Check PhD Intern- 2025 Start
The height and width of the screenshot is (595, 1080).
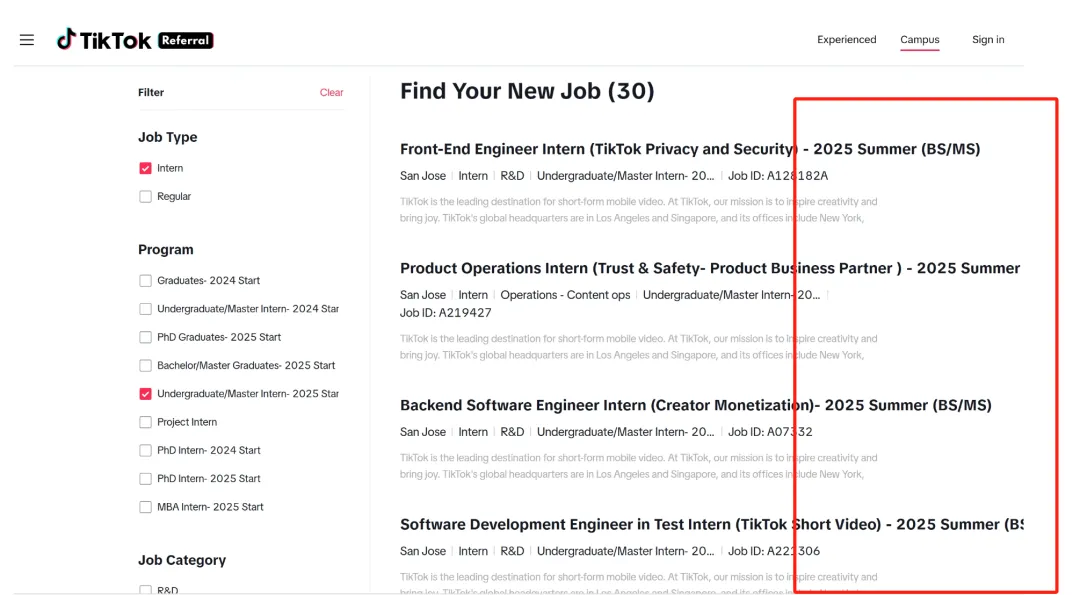145,478
